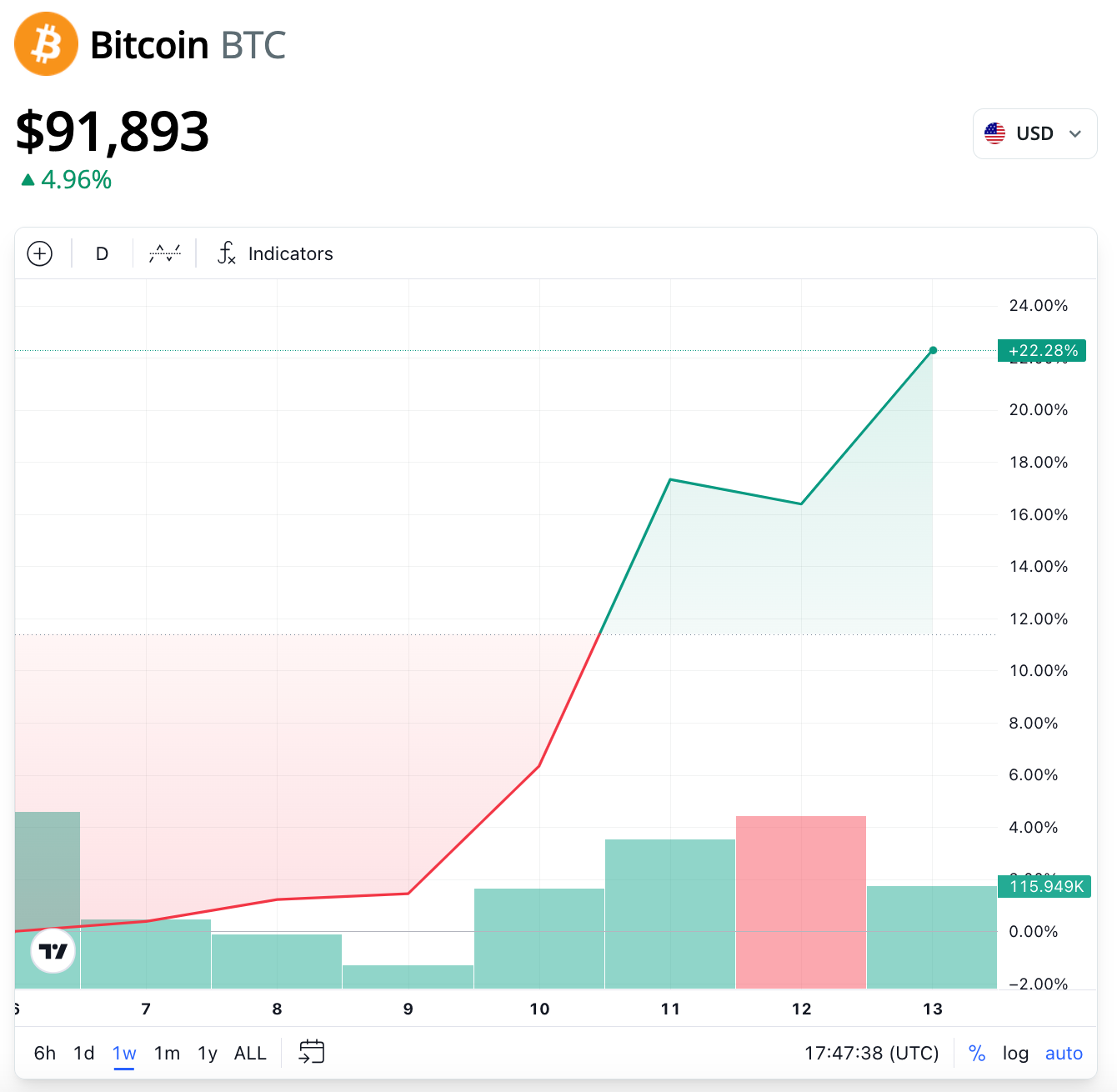Open compare or add symbol plus icon
The width and height of the screenshot is (1117, 1092).
pyautogui.click(x=40, y=253)
